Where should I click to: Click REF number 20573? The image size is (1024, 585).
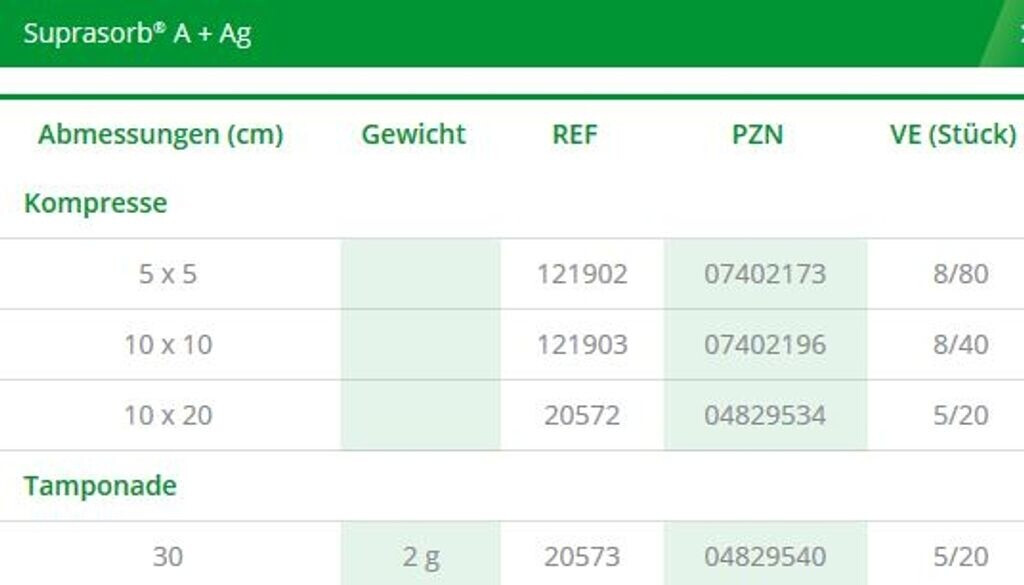582,557
